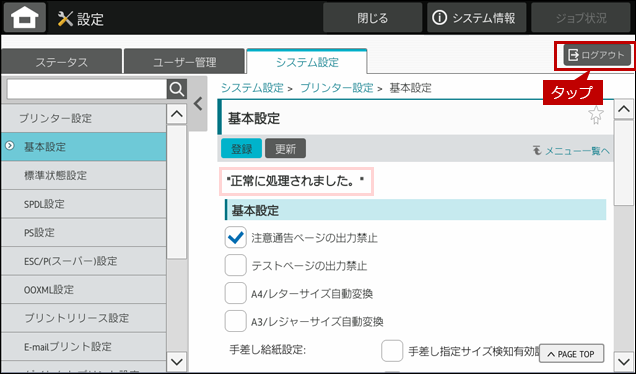Tap the 閉じる button

(x=372, y=18)
